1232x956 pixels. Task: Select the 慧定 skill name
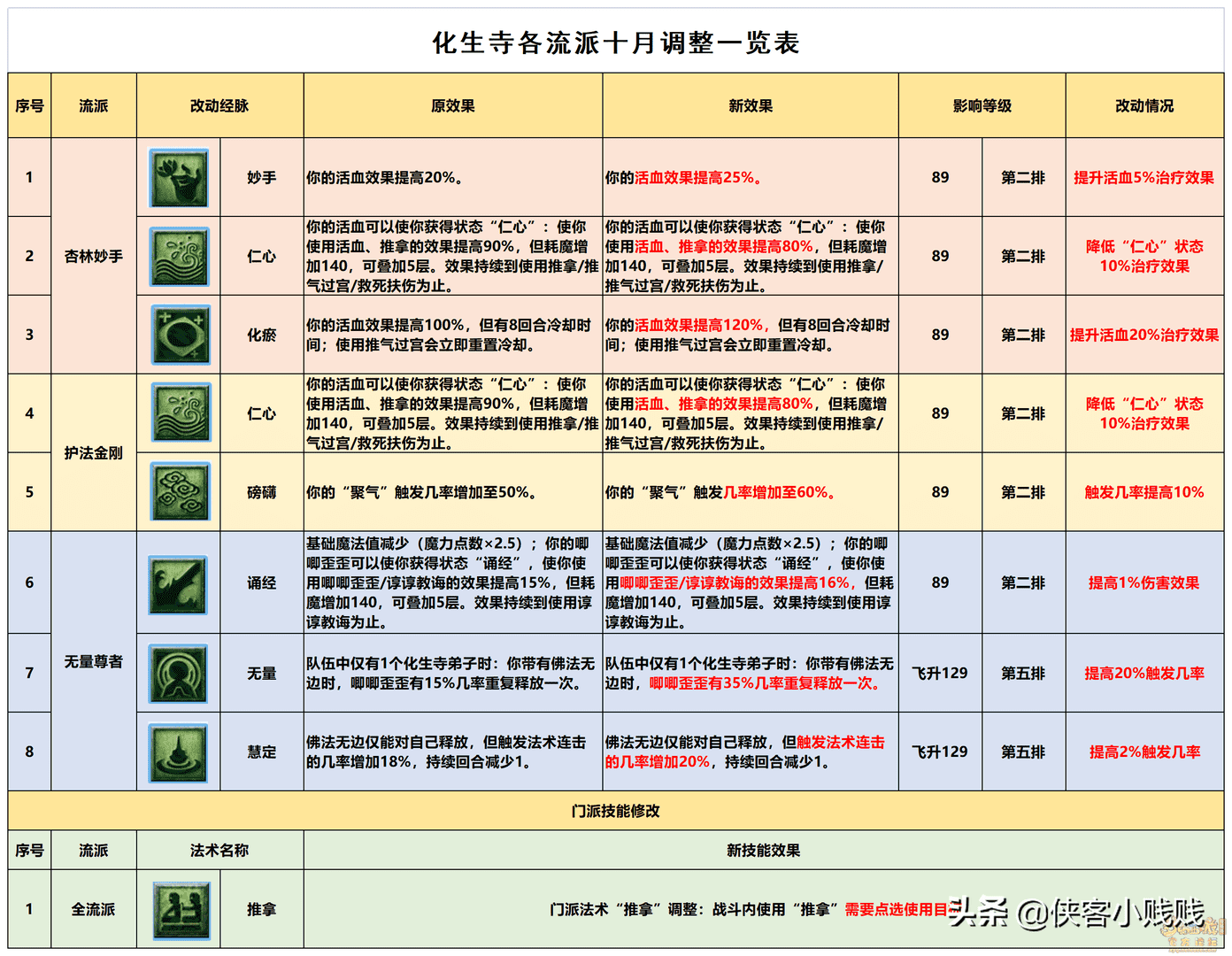click(262, 752)
